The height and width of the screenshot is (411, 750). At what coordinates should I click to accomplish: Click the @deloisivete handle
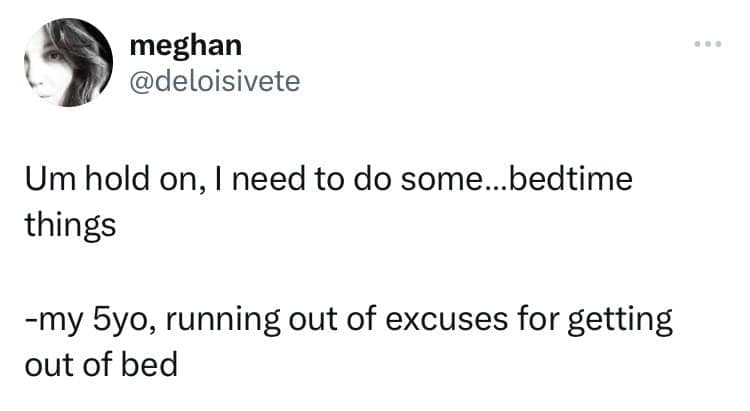[x=214, y=80]
